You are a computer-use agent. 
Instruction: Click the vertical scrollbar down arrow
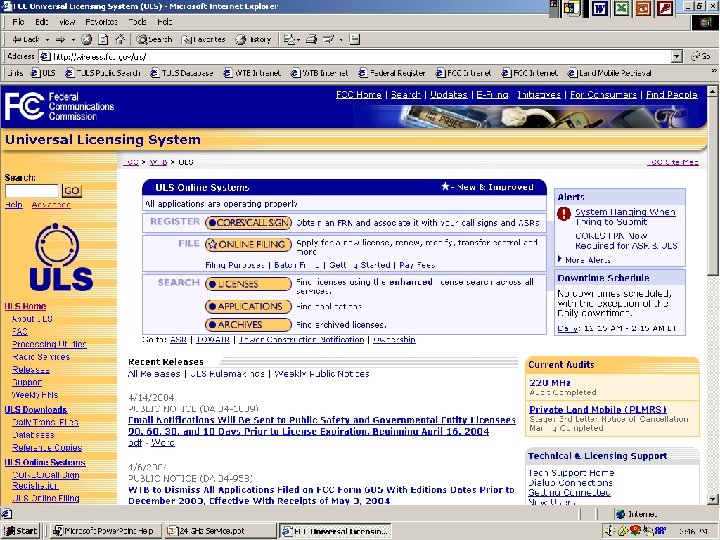712,499
